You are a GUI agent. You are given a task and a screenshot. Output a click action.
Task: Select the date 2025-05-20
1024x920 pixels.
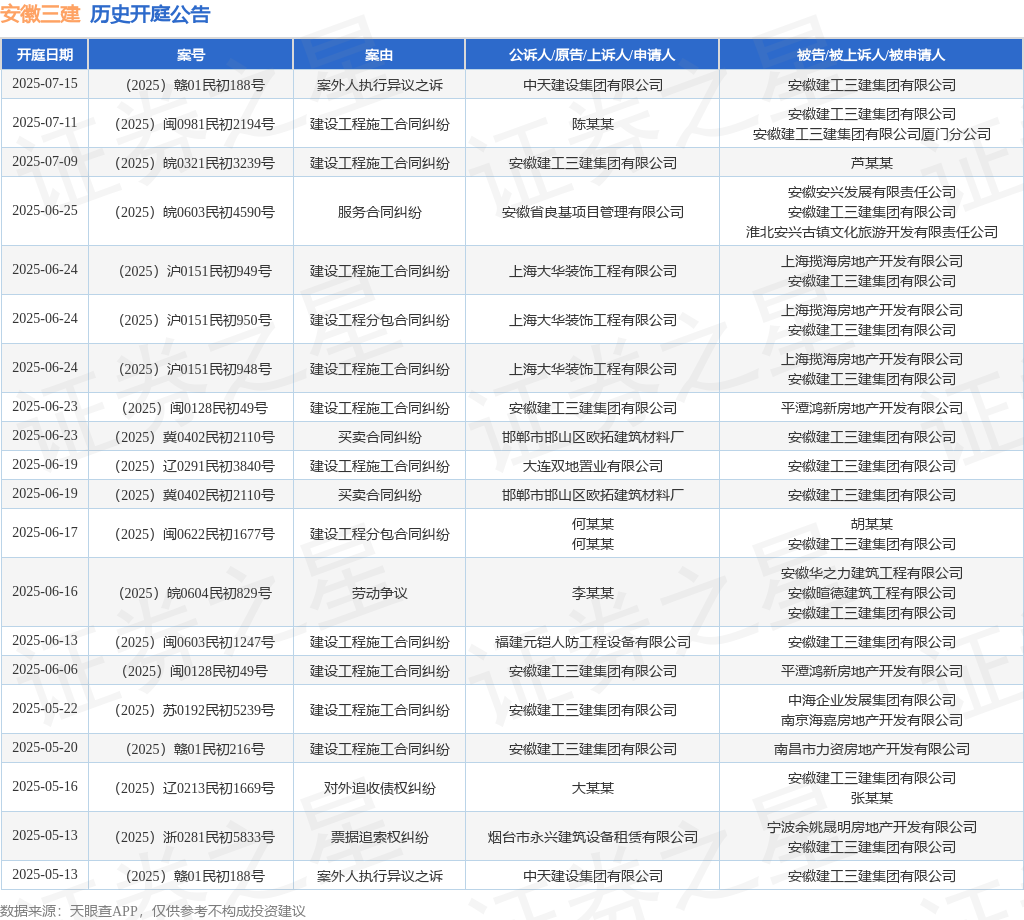(x=44, y=748)
